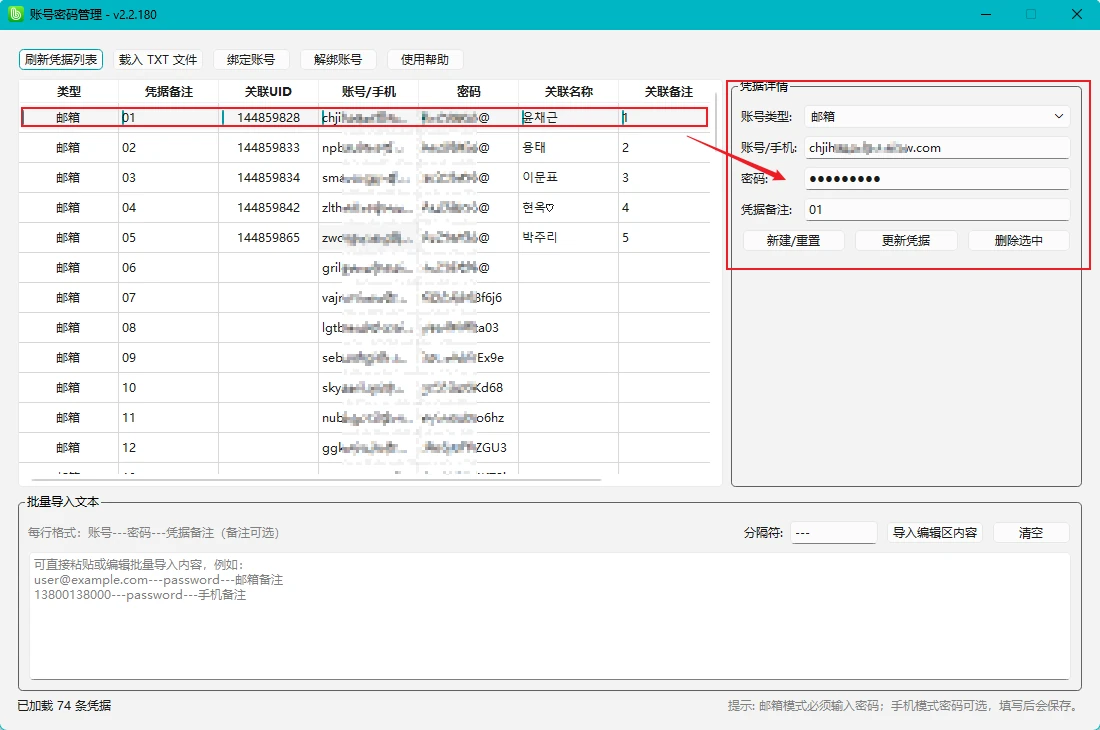Click the 新建/重置 button
Image resolution: width=1100 pixels, height=730 pixels.
(793, 241)
